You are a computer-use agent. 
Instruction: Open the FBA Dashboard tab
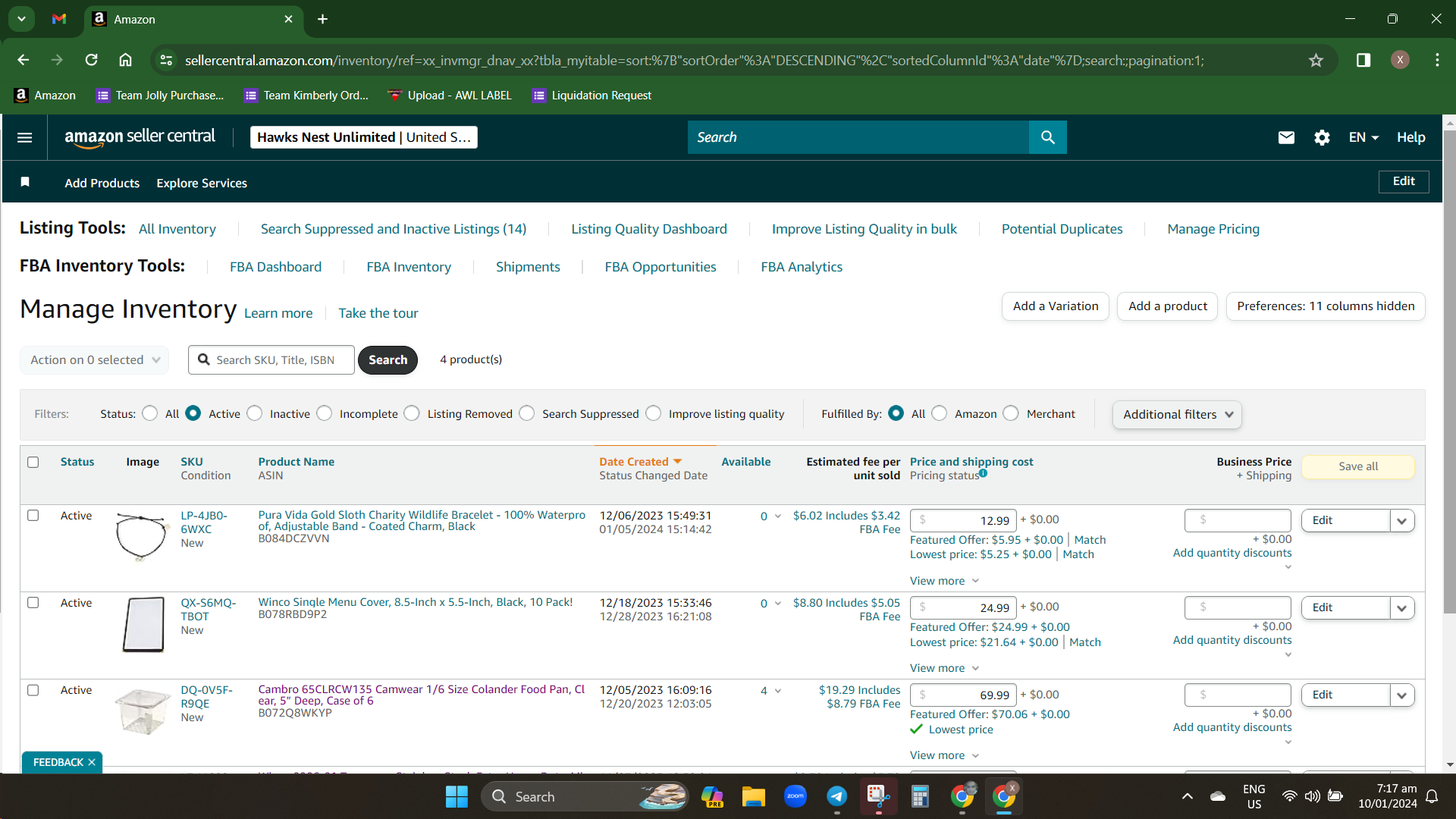(x=276, y=267)
